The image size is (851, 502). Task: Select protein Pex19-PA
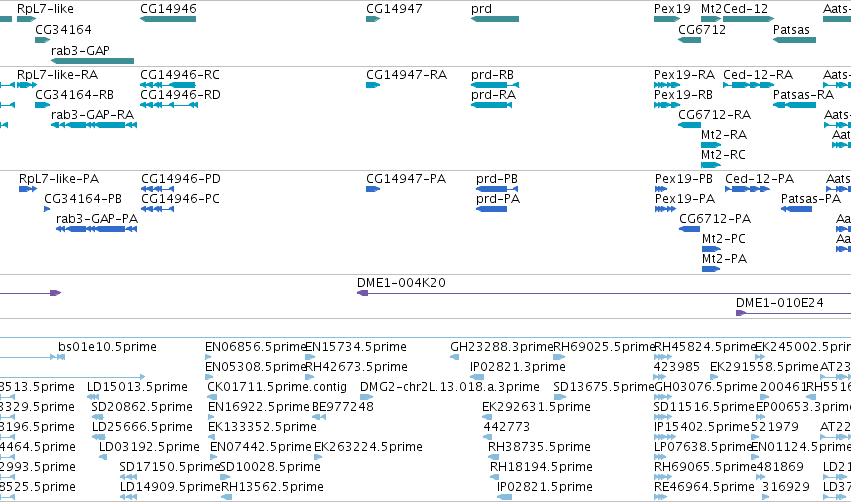(665, 209)
